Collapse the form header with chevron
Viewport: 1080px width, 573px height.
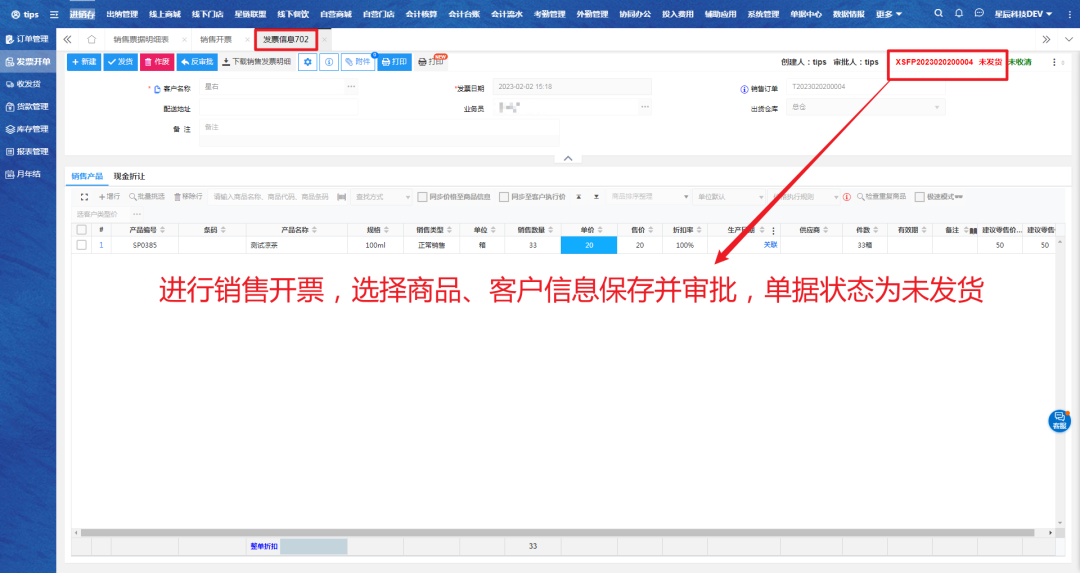point(567,158)
